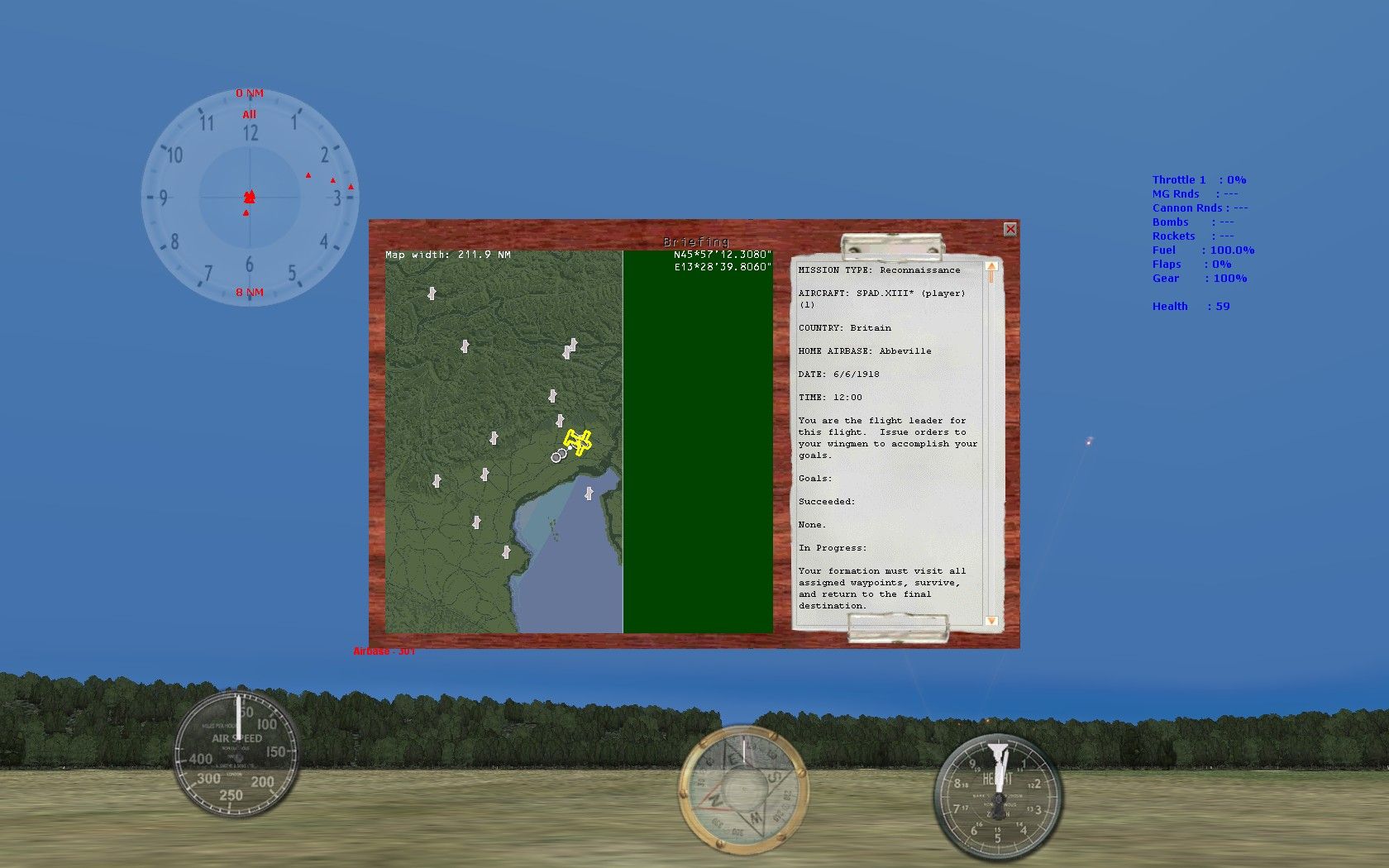Image resolution: width=1389 pixels, height=868 pixels.
Task: Click the 'Briefing' window title
Action: (x=695, y=241)
